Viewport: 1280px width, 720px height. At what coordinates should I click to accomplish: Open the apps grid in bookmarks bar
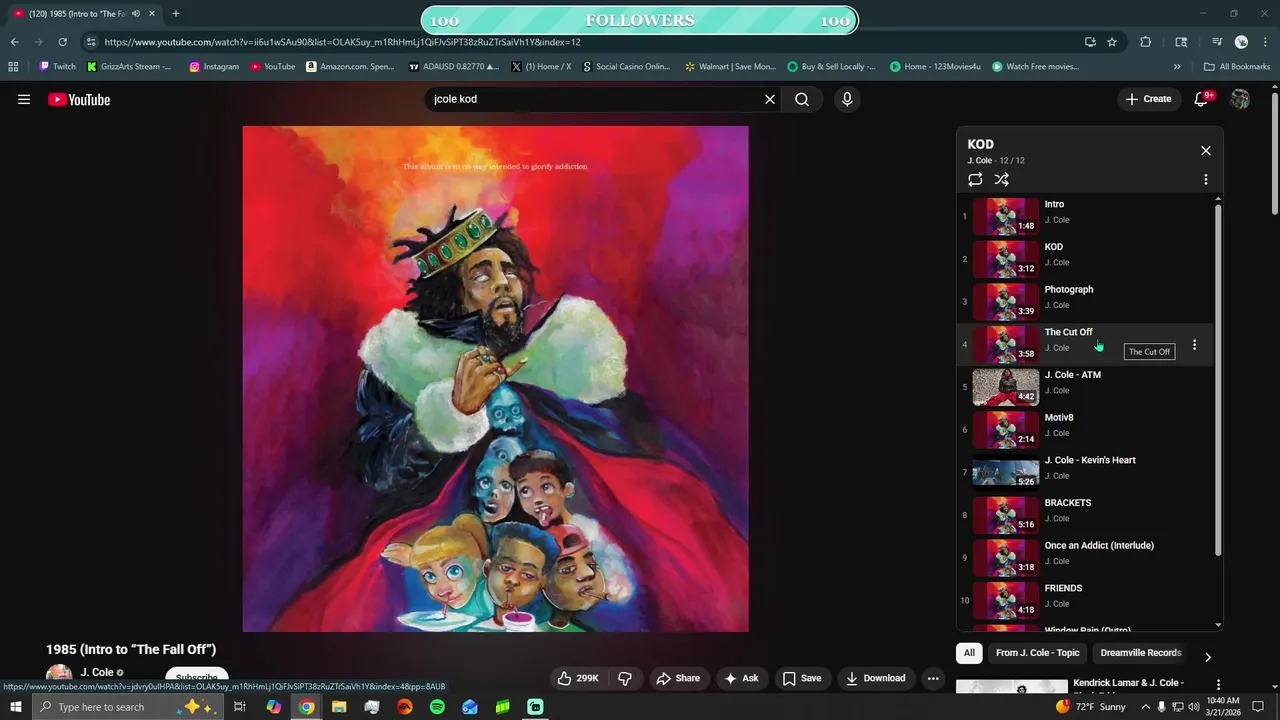(x=13, y=67)
